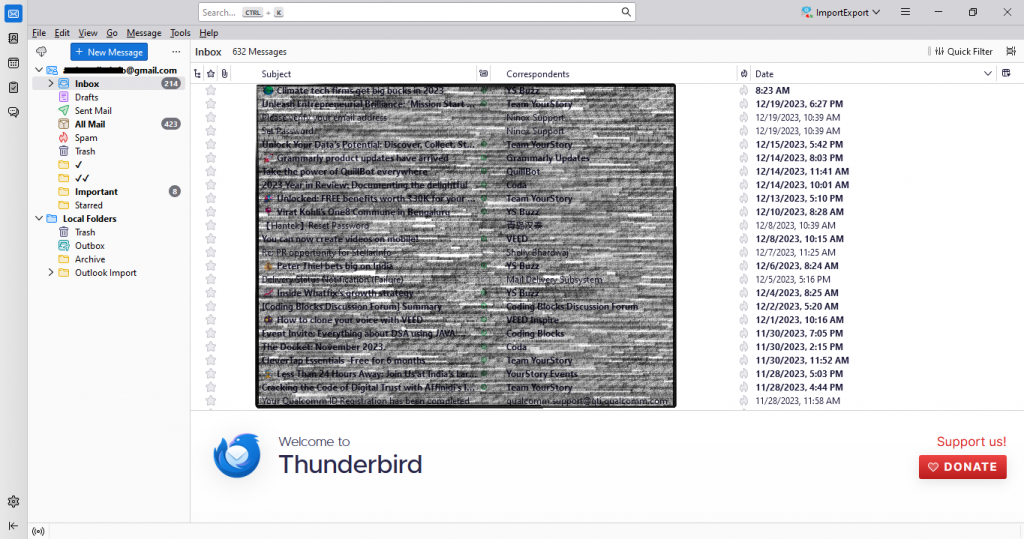
Task: Star the 12/13/2023, 5:10 PM message
Action: pyautogui.click(x=211, y=199)
